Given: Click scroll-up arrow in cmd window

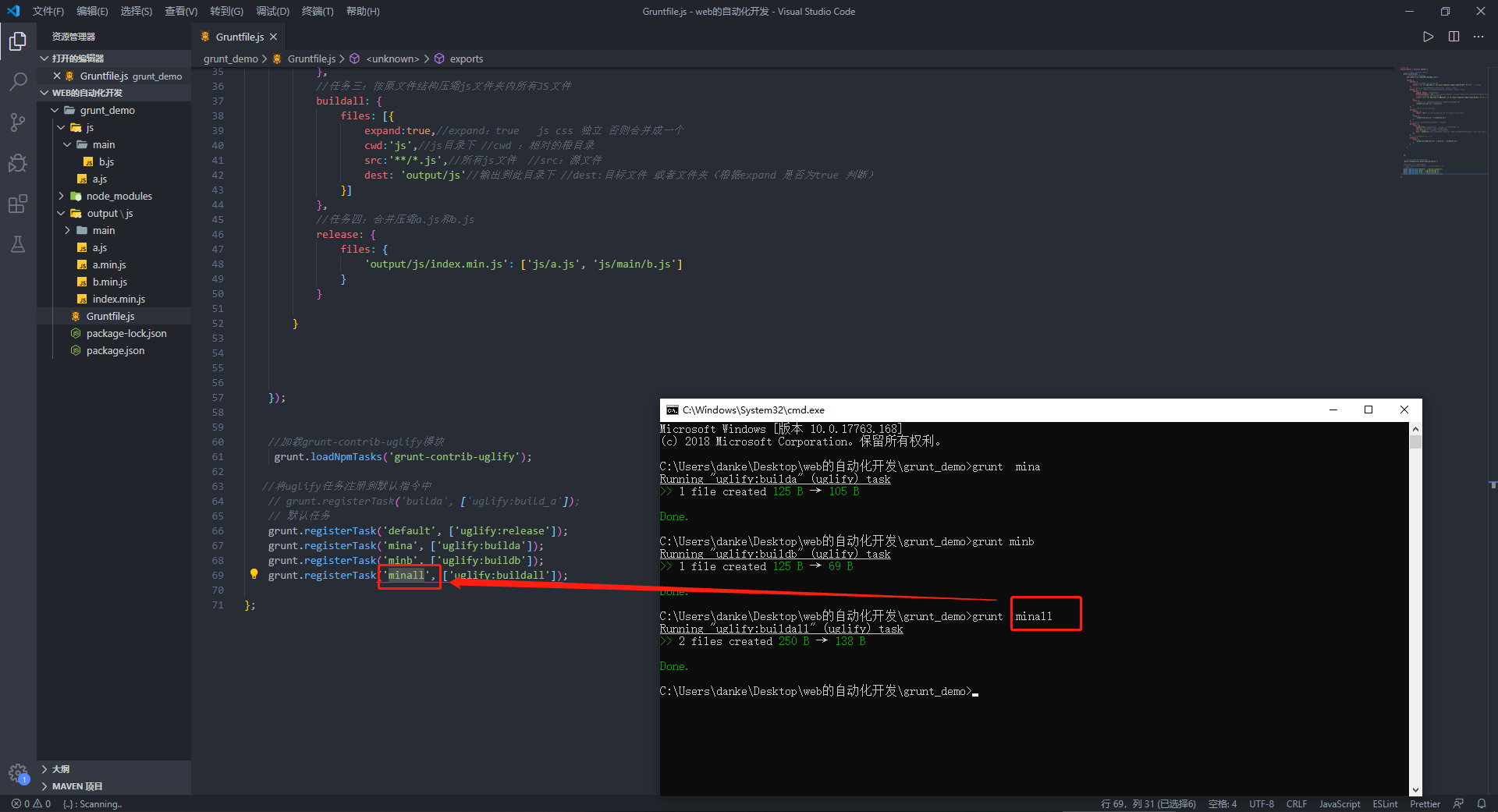Looking at the screenshot, I should point(1415,429).
